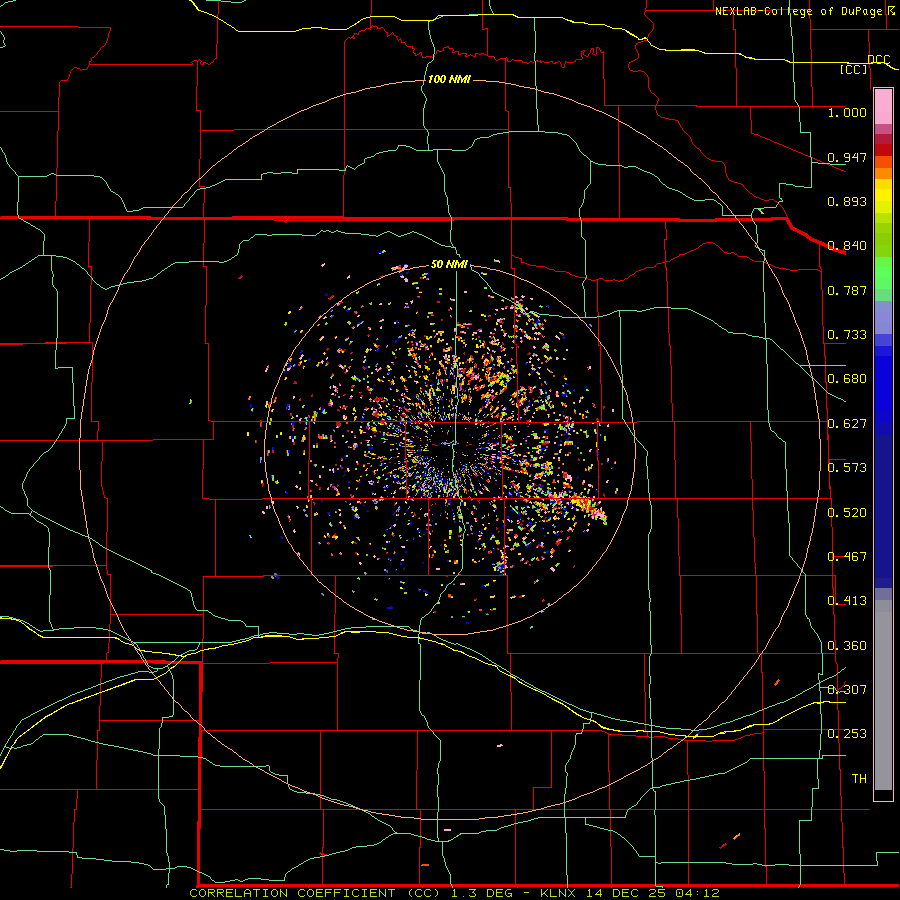
Task: Click the 0.520 legend value
Action: (847, 513)
